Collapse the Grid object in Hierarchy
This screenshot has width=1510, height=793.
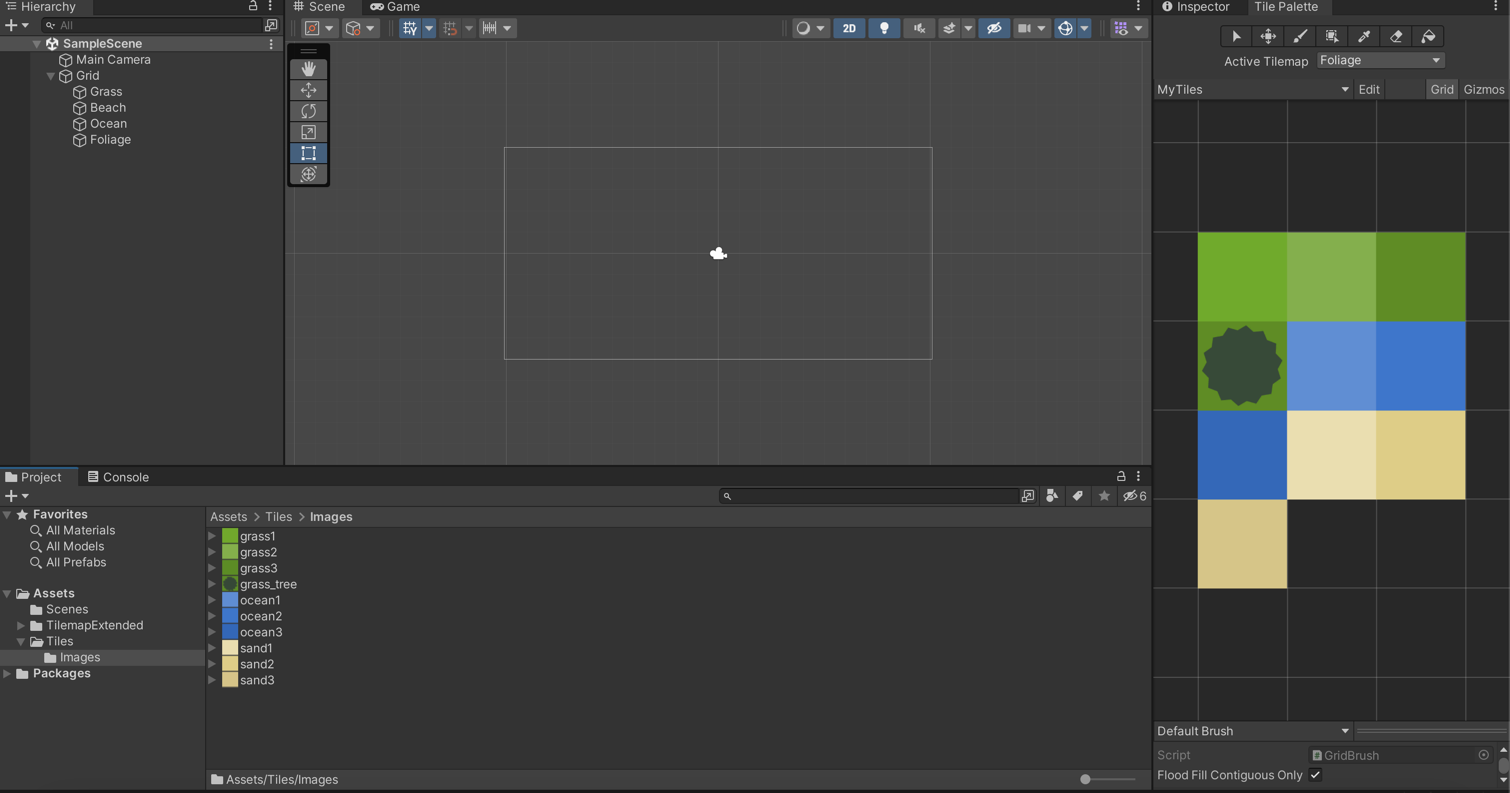[51, 76]
